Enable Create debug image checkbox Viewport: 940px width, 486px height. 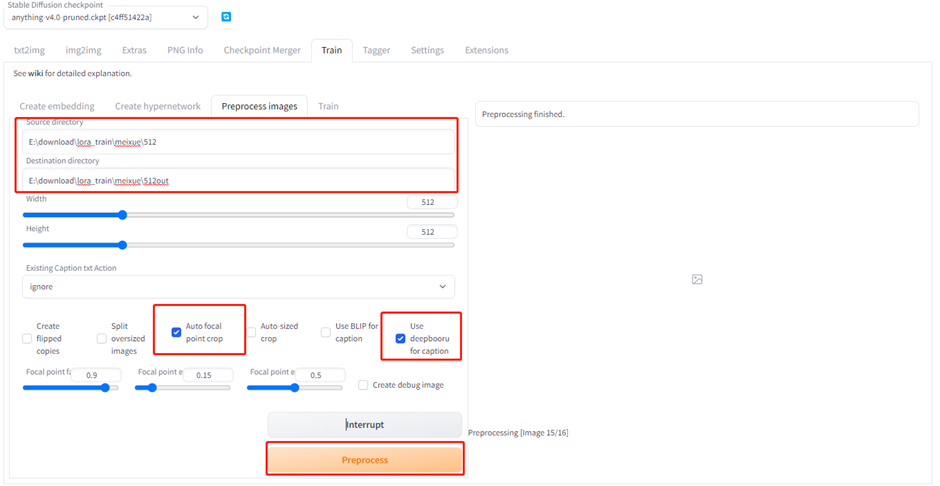(x=363, y=385)
